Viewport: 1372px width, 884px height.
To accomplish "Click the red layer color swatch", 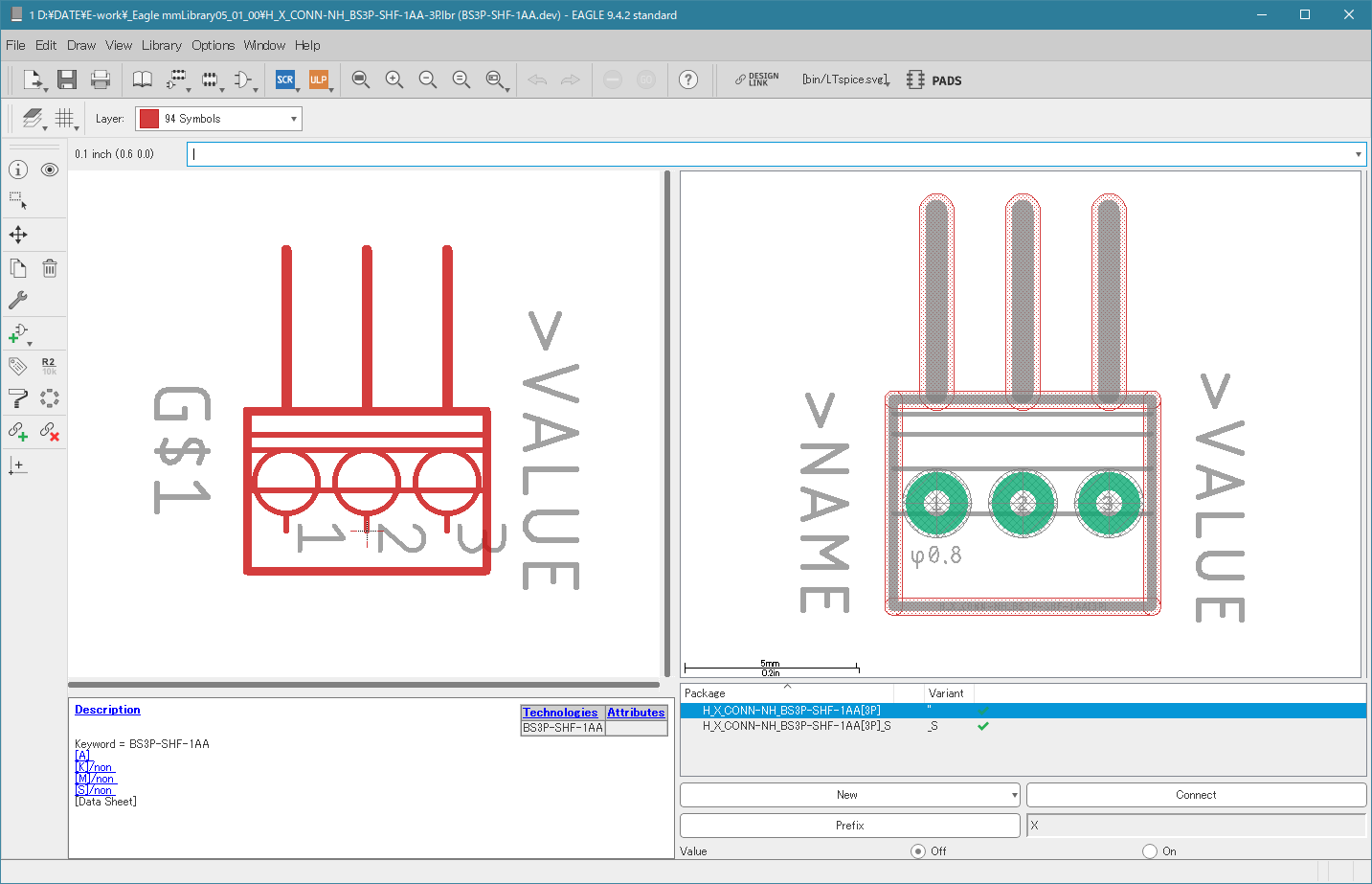I will click(x=148, y=119).
